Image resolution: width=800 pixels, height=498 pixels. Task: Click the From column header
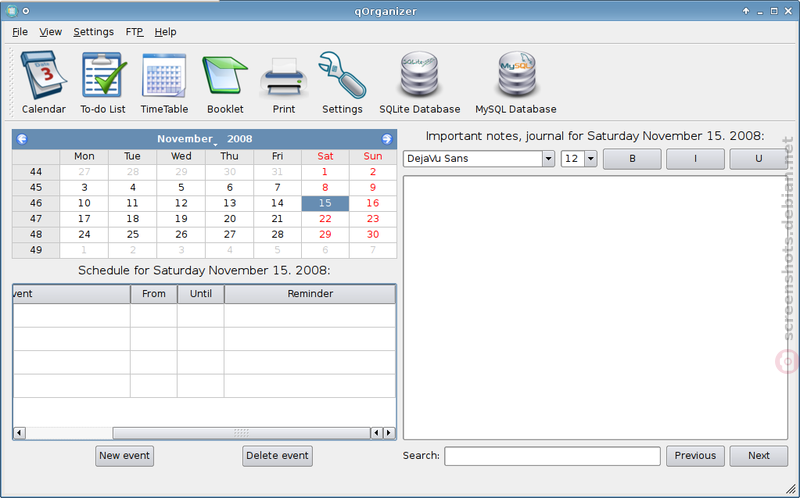point(154,294)
